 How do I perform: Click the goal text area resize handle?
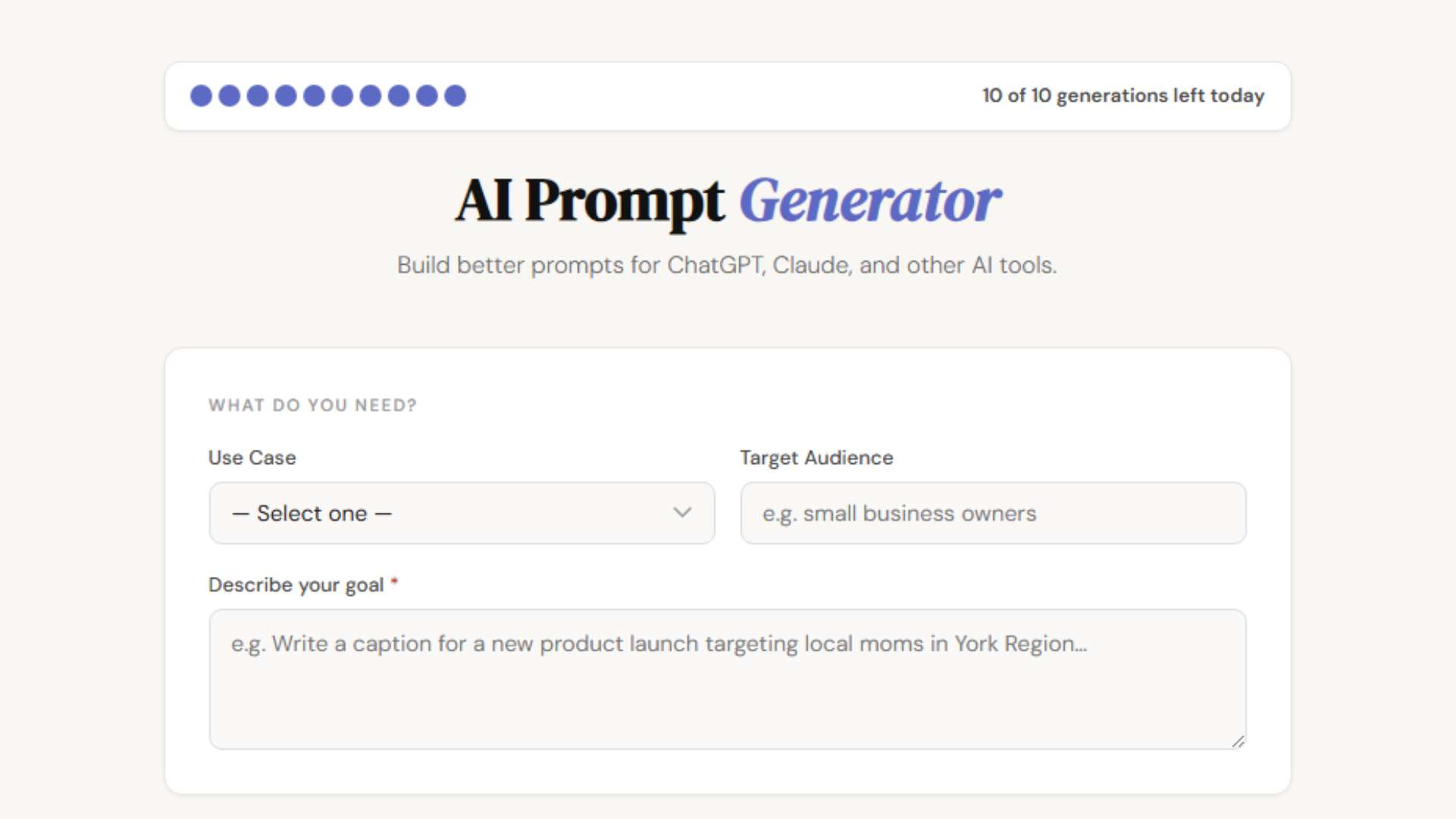click(x=1238, y=742)
